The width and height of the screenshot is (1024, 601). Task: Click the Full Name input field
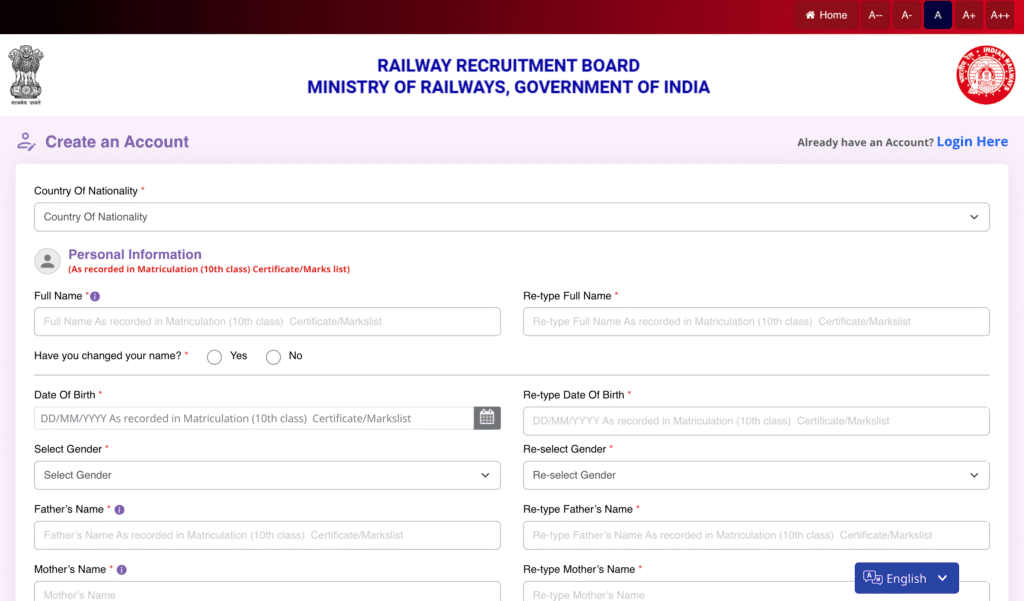[267, 322]
